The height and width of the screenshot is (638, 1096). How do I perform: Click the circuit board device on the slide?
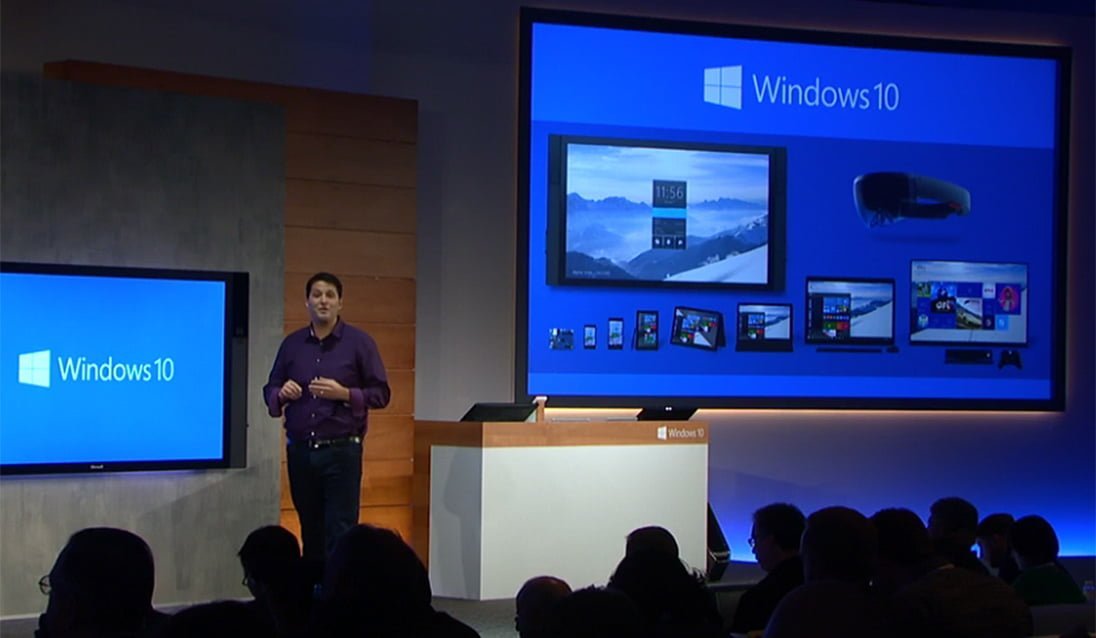point(561,339)
